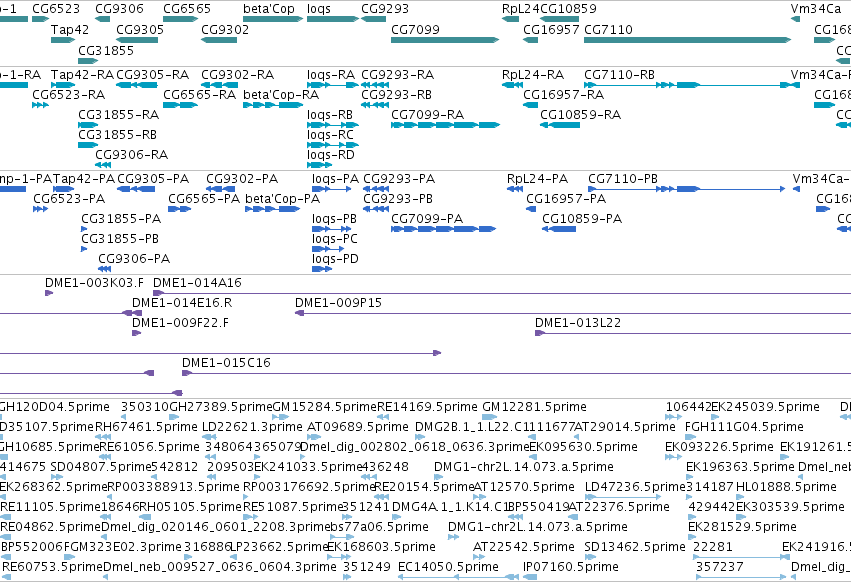
Task: Select the CG9302-RA transcript label
Action: point(238,74)
